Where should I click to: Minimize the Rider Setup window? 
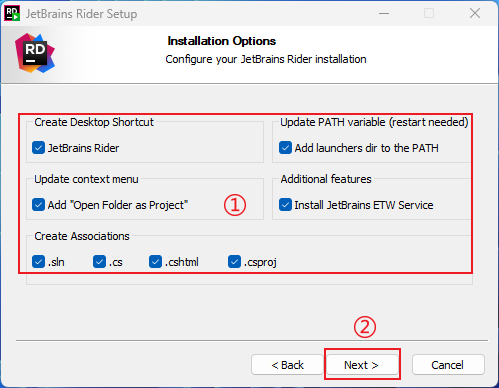(384, 13)
